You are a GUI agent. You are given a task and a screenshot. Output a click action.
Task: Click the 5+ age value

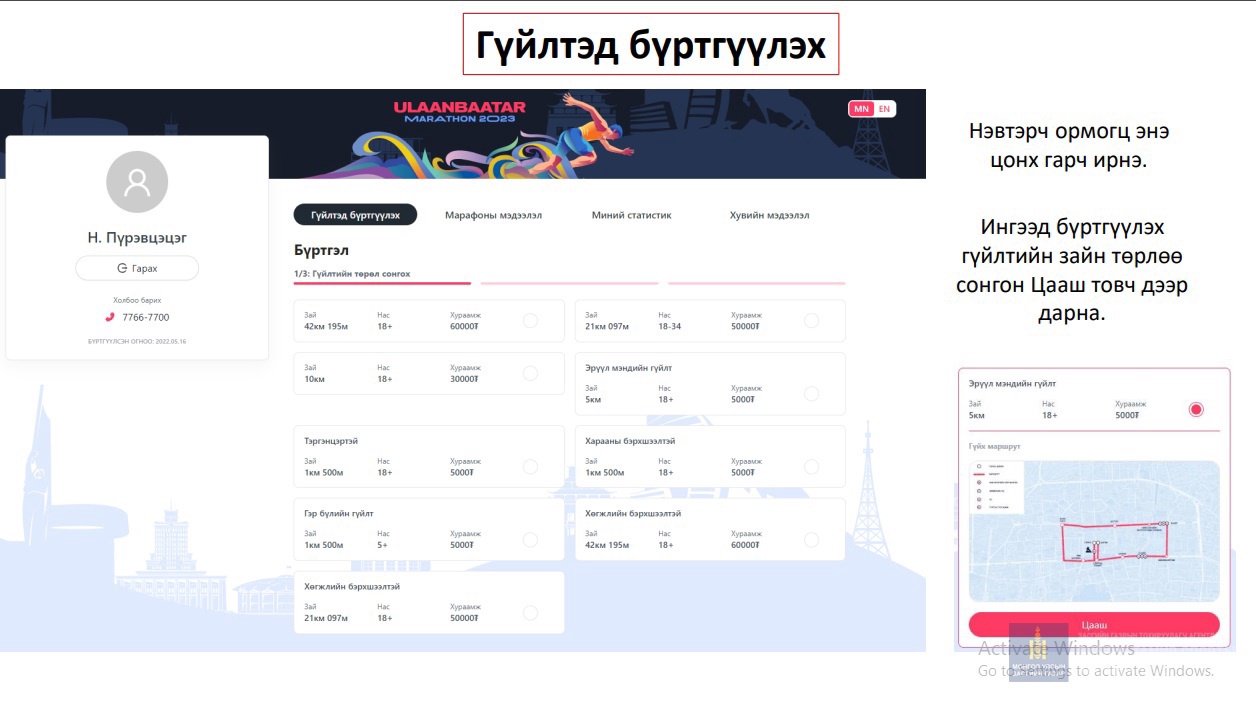(x=382, y=545)
